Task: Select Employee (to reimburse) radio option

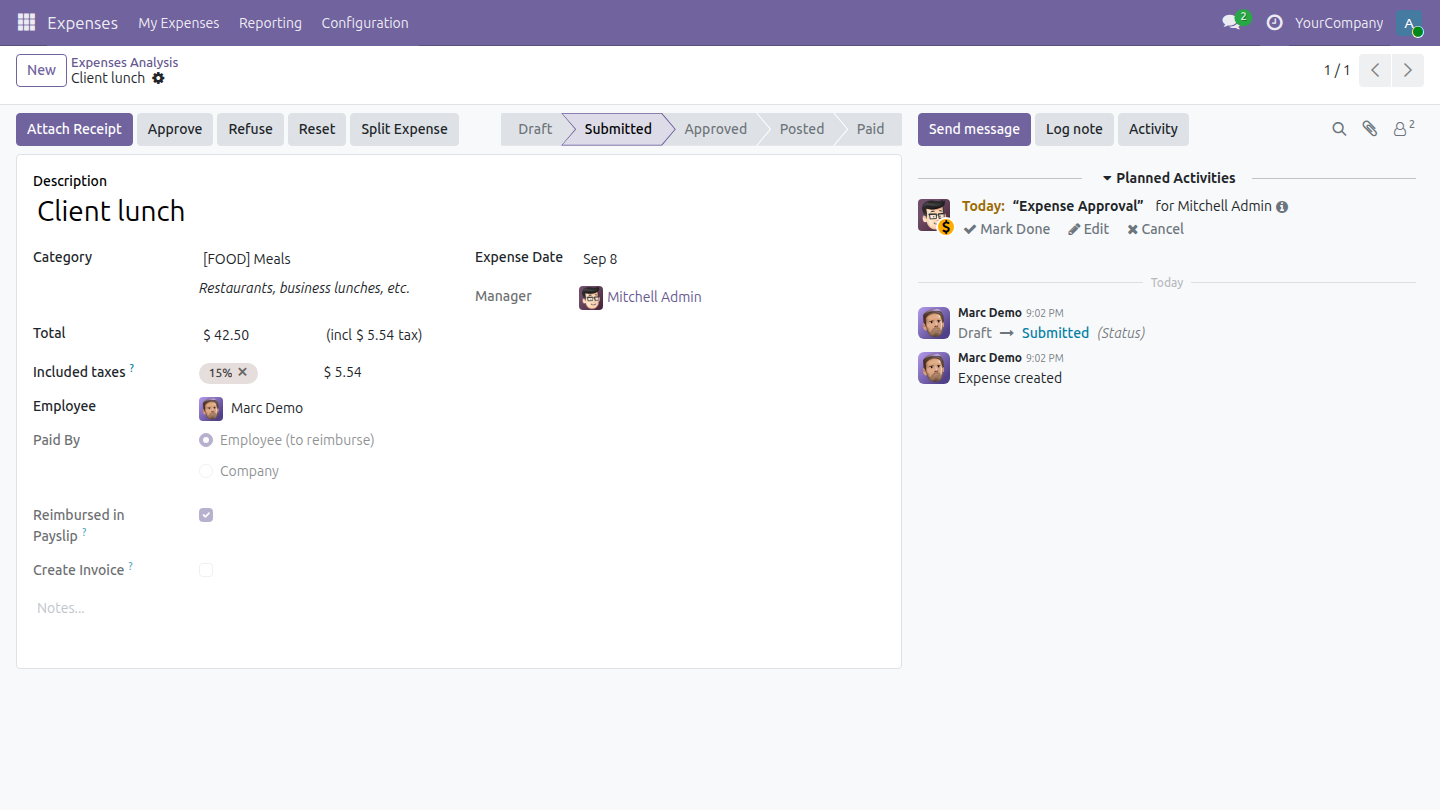Action: (206, 440)
